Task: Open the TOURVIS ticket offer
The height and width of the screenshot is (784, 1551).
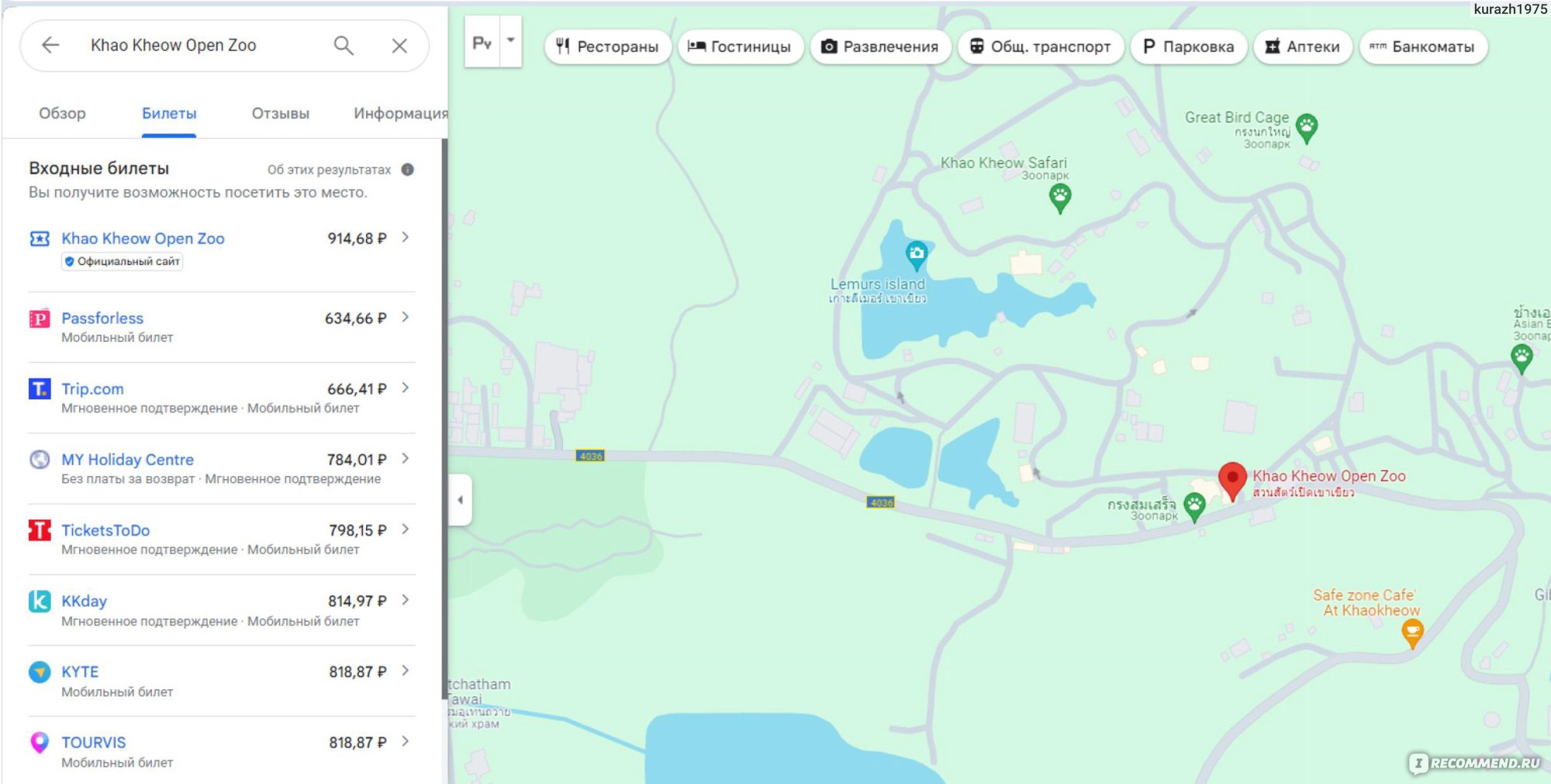Action: (93, 742)
